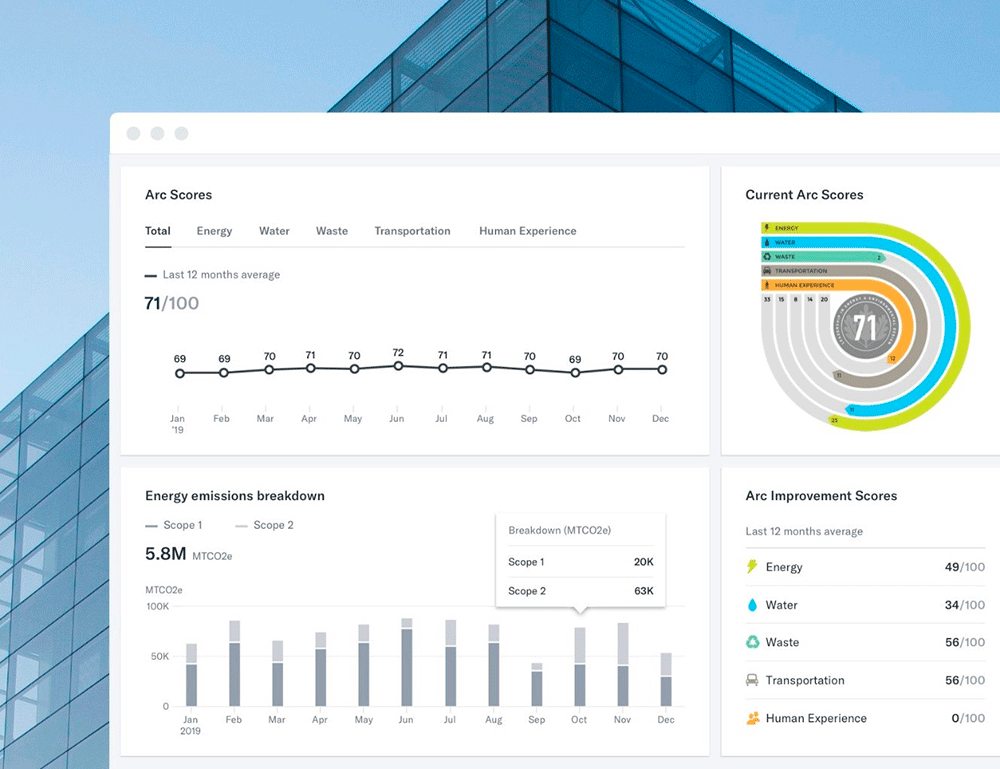
Task: Select the orange Human Experience arc label
Action: pos(804,285)
